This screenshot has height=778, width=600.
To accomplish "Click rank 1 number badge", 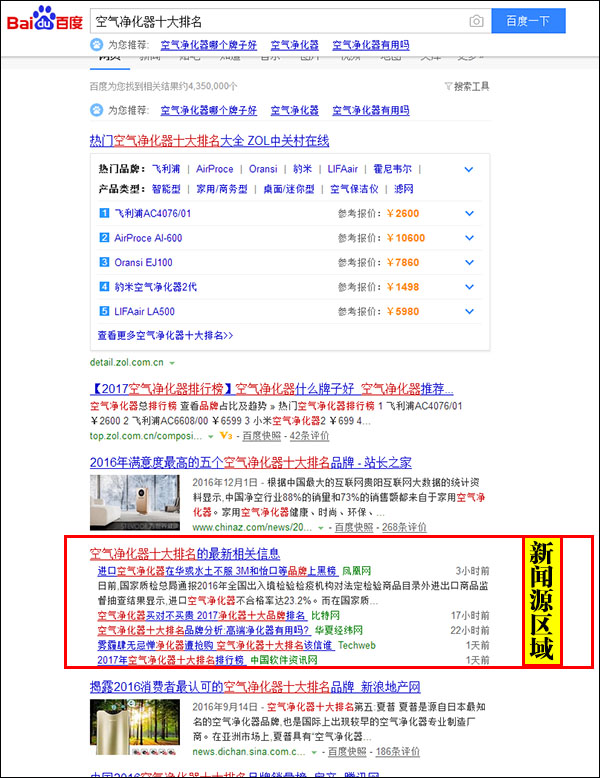I will pos(104,213).
